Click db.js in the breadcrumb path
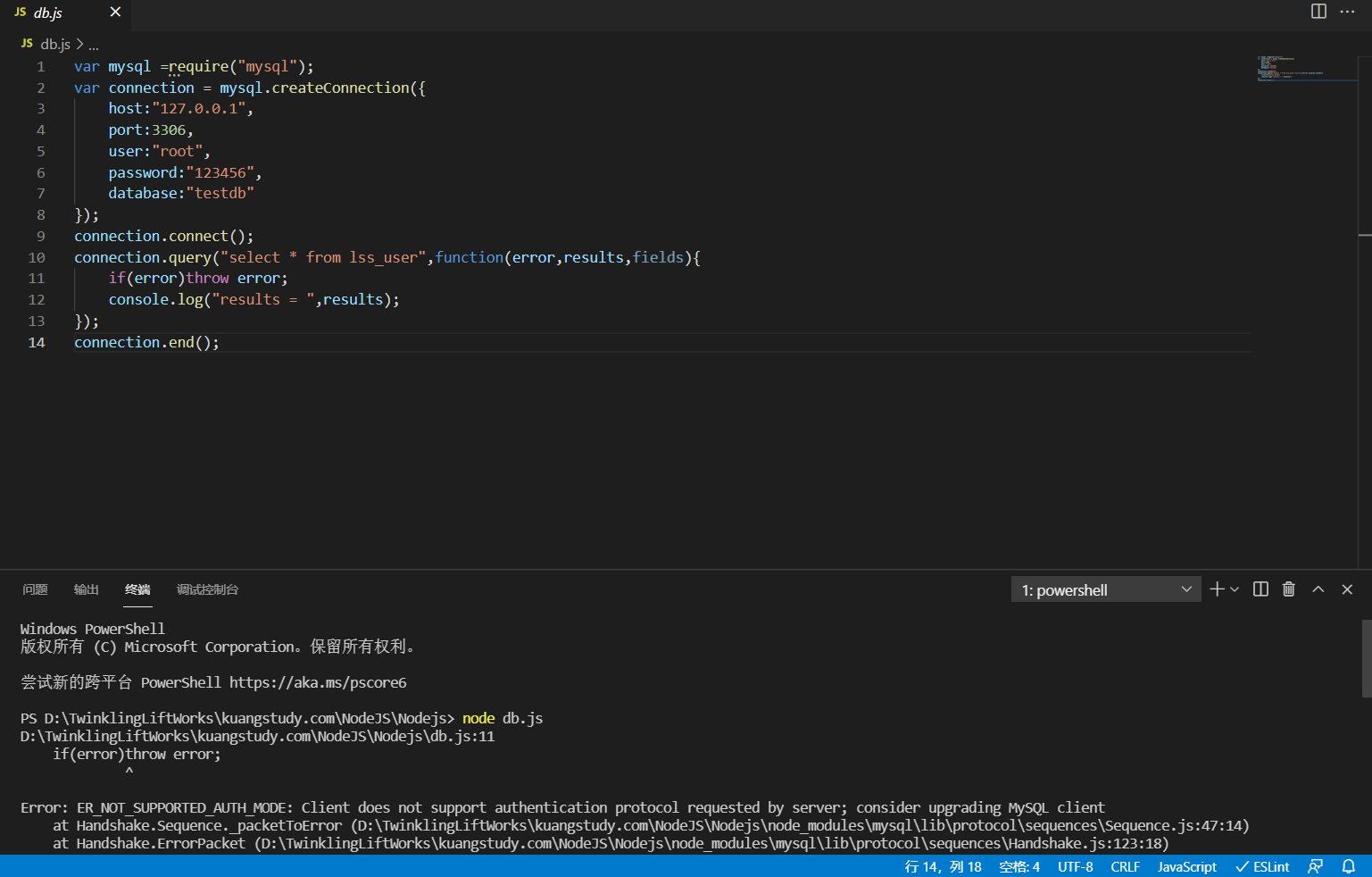 coord(54,44)
